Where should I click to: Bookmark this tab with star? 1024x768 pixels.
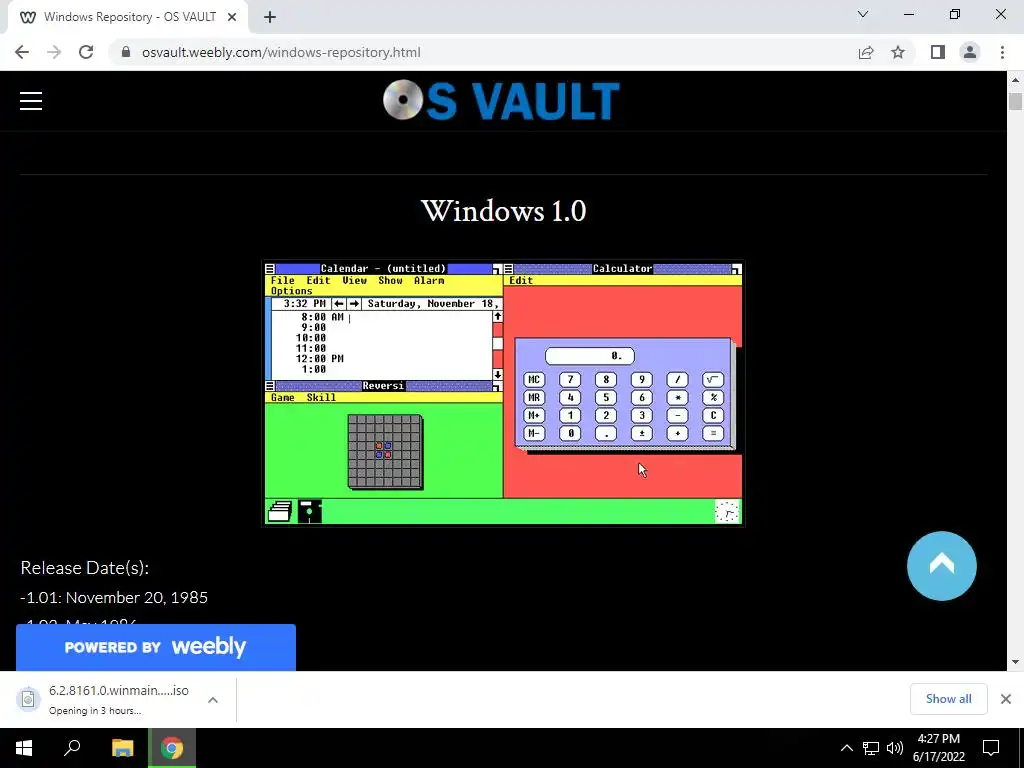(898, 52)
